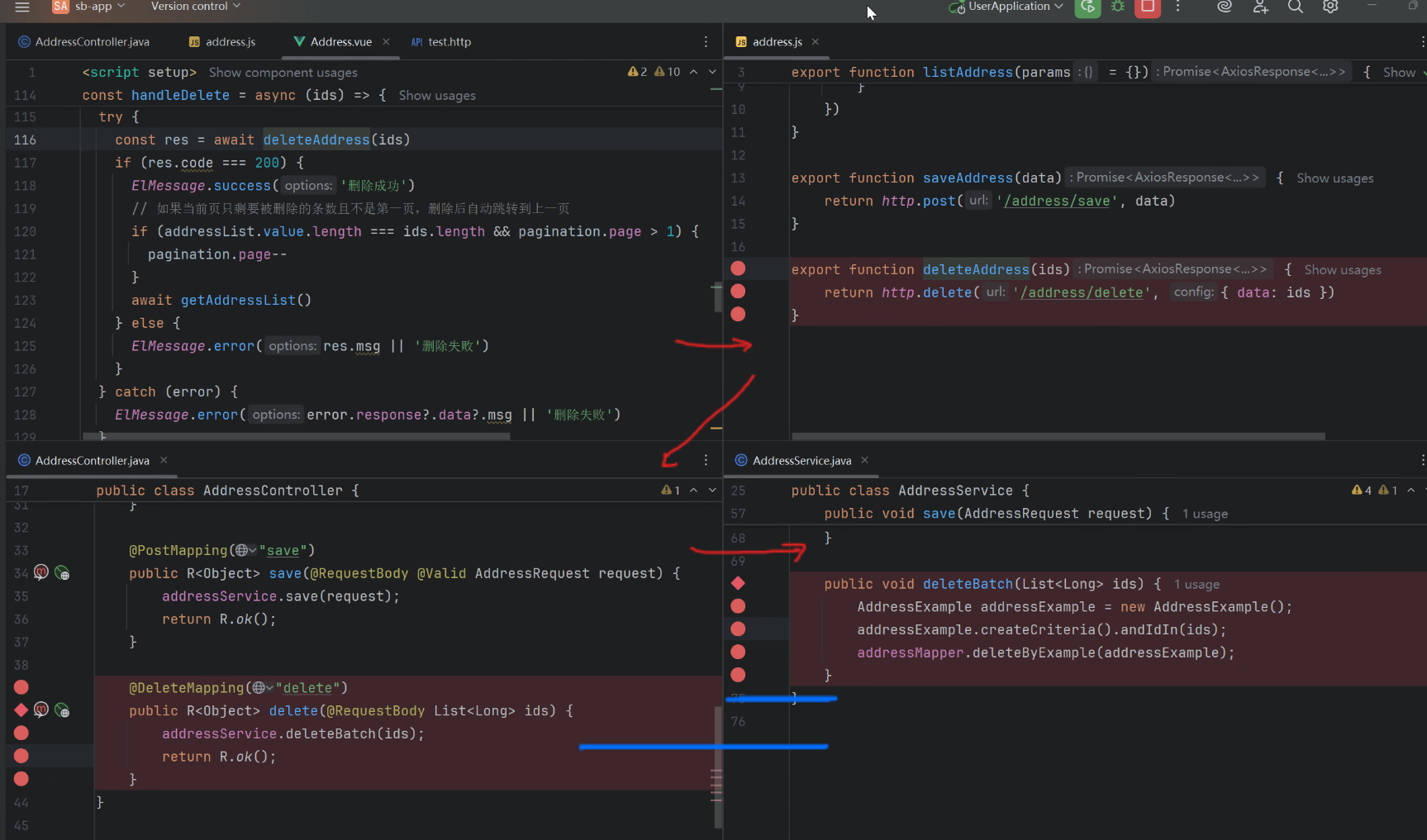Switch to address.js tab in left group
1427x840 pixels.
[222, 41]
